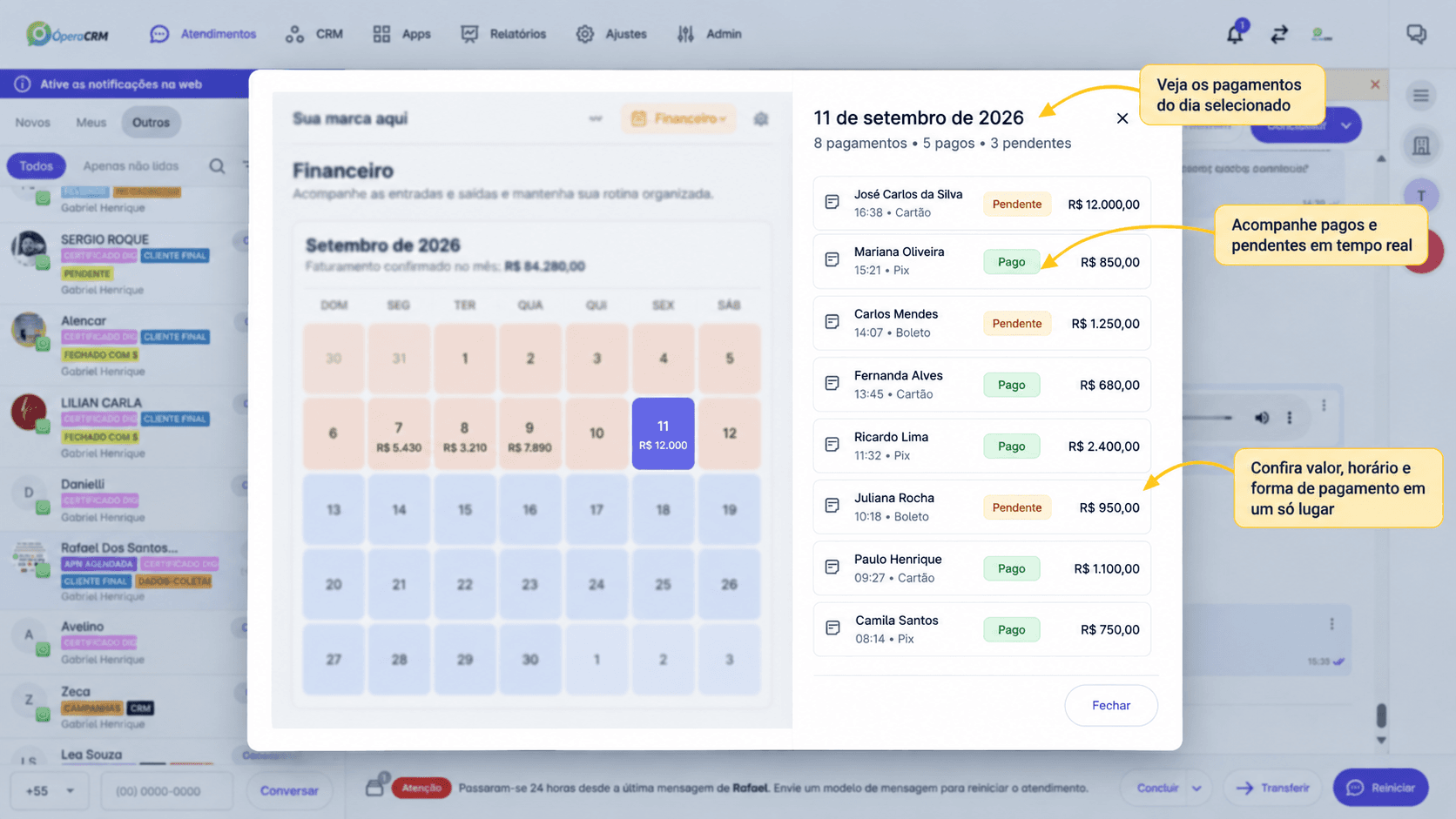This screenshot has height=819, width=1456.
Task: Open the audio message three-dot menu
Action: tap(1290, 418)
